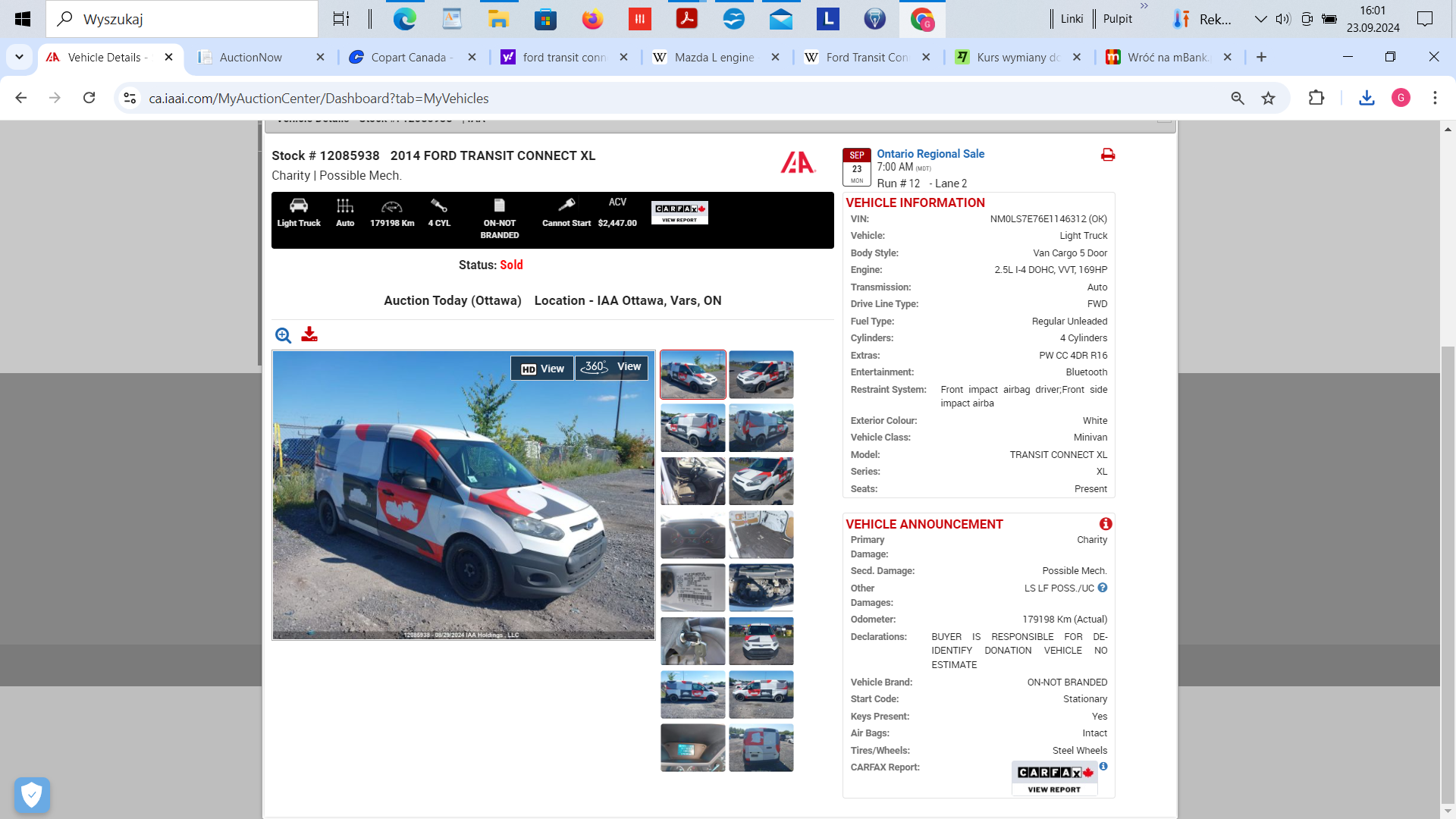The width and height of the screenshot is (1456, 819).
Task: Select the engine bay thumbnail
Action: (x=761, y=588)
